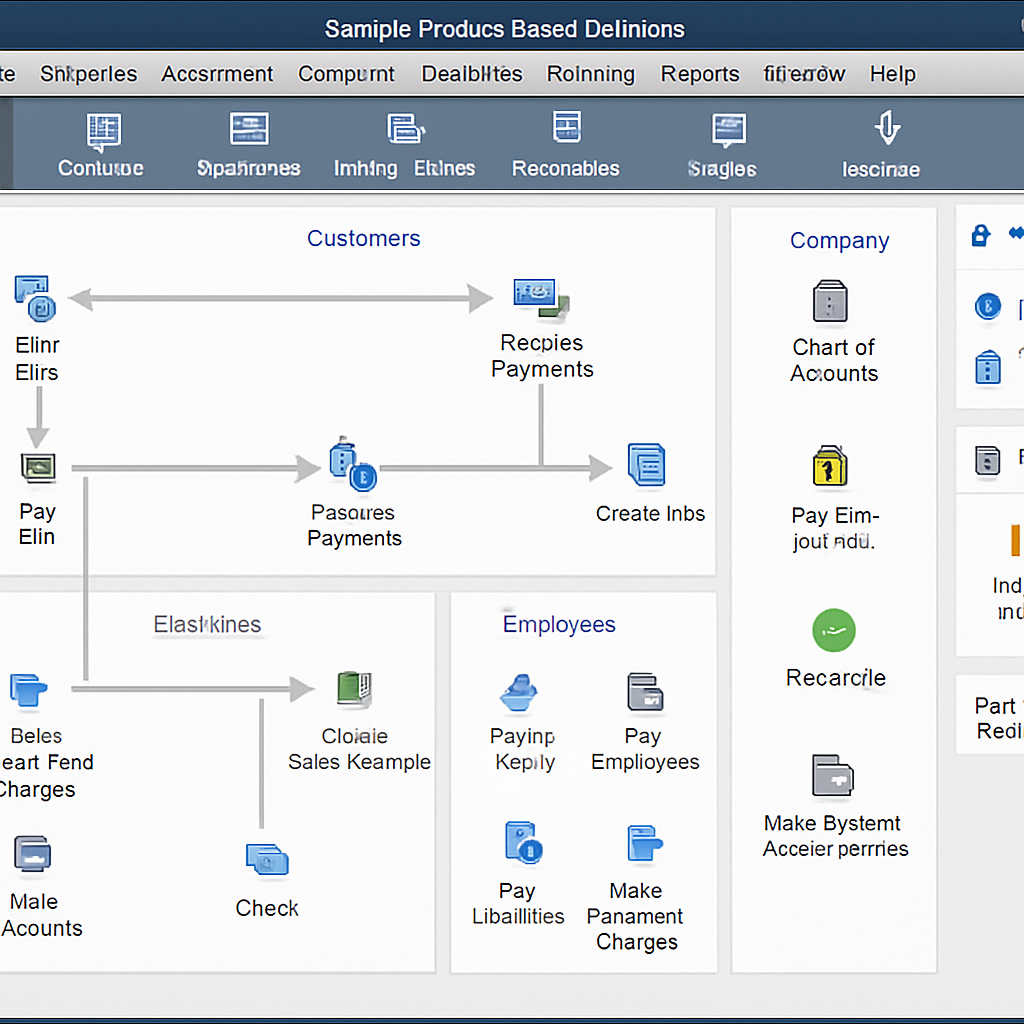Viewport: 1024px width, 1024px height.
Task: Click the Siagles toolbar icon
Action: (729, 129)
